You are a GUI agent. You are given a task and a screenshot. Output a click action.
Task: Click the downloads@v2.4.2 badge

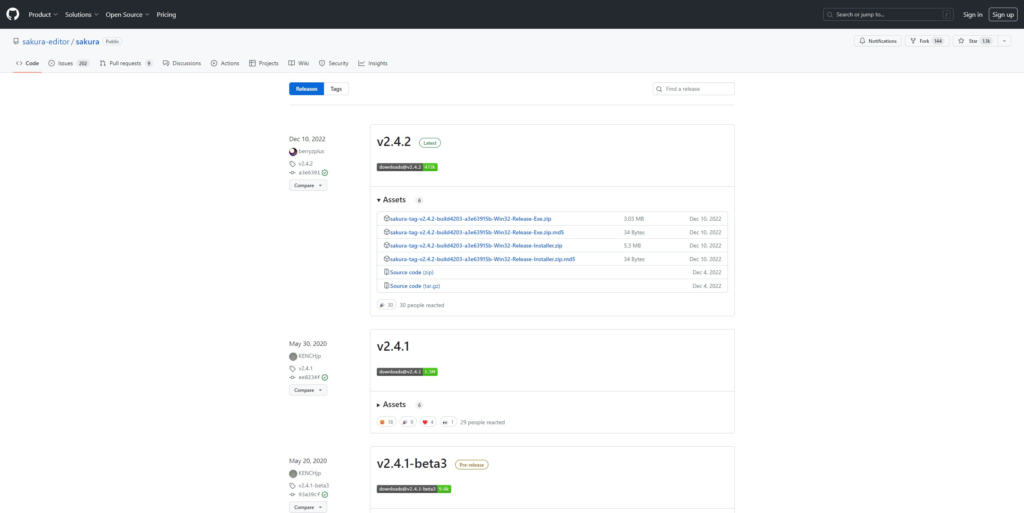pyautogui.click(x=407, y=167)
